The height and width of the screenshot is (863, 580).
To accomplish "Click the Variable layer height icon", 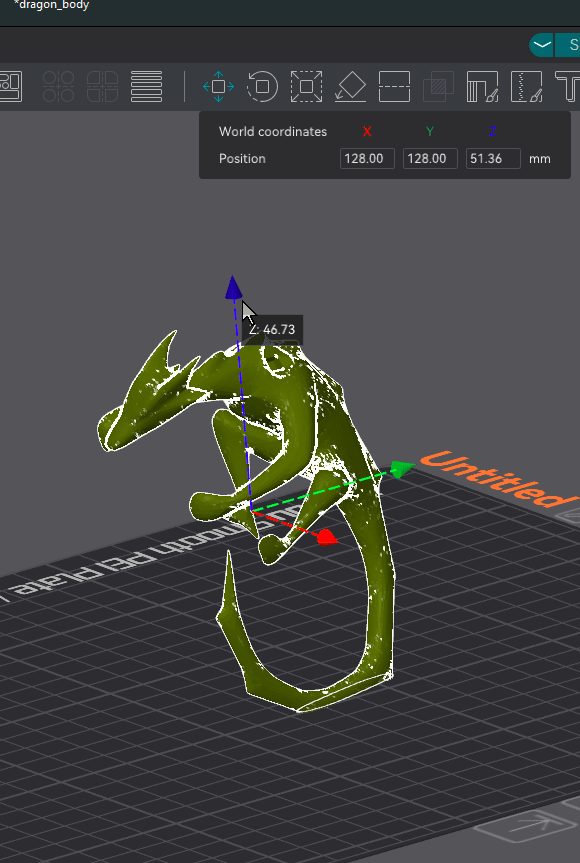I will [x=146, y=86].
